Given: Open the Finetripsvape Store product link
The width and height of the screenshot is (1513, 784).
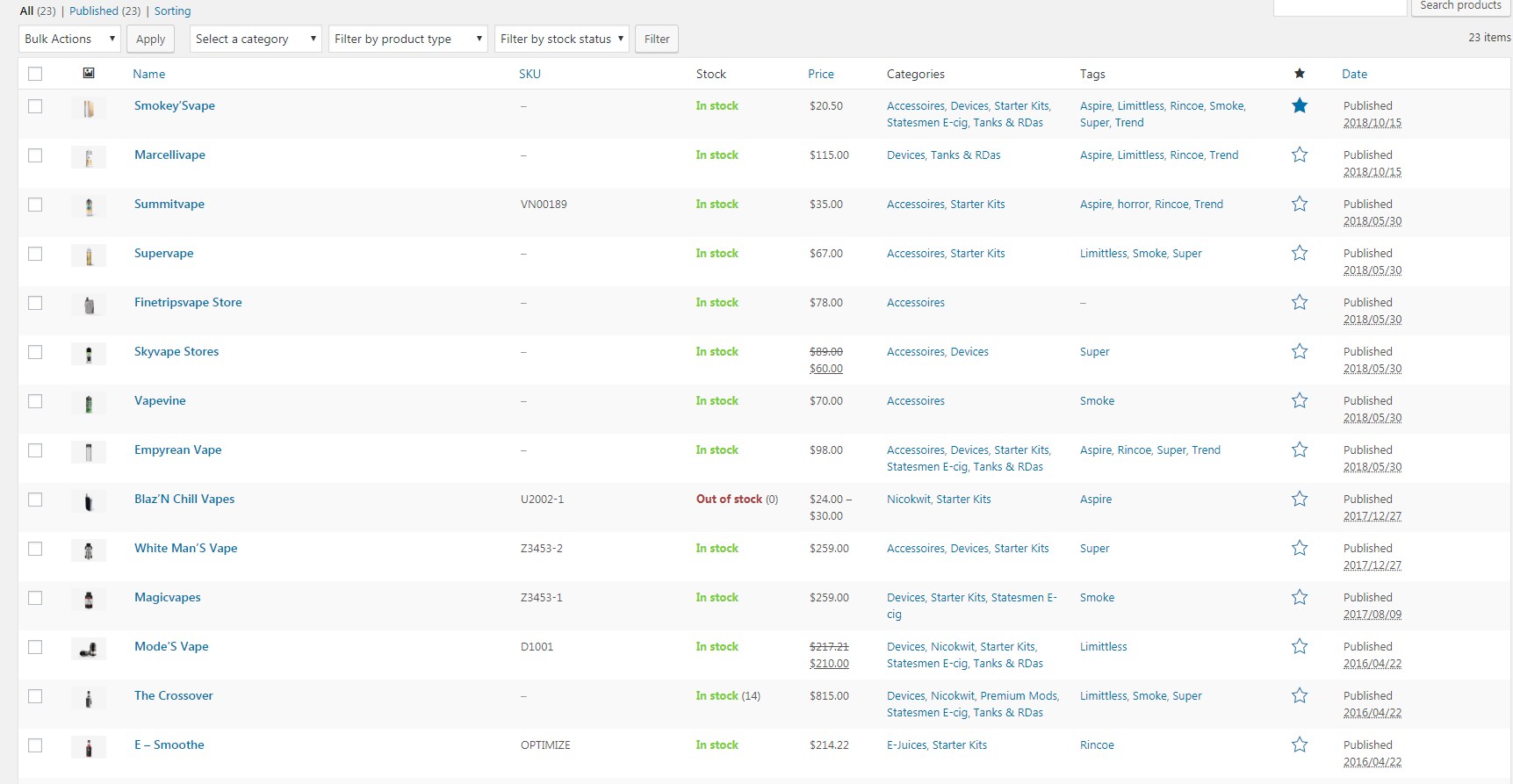Looking at the screenshot, I should pyautogui.click(x=188, y=302).
